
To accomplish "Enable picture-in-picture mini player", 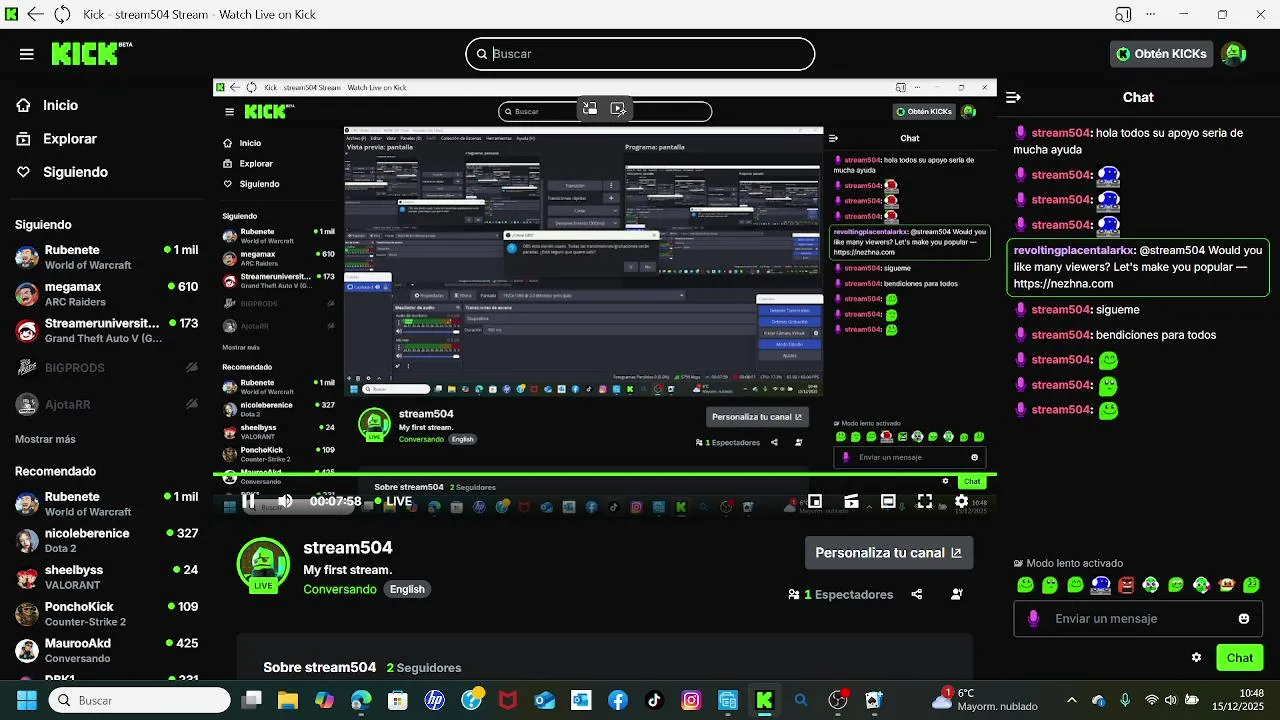I will tap(815, 501).
